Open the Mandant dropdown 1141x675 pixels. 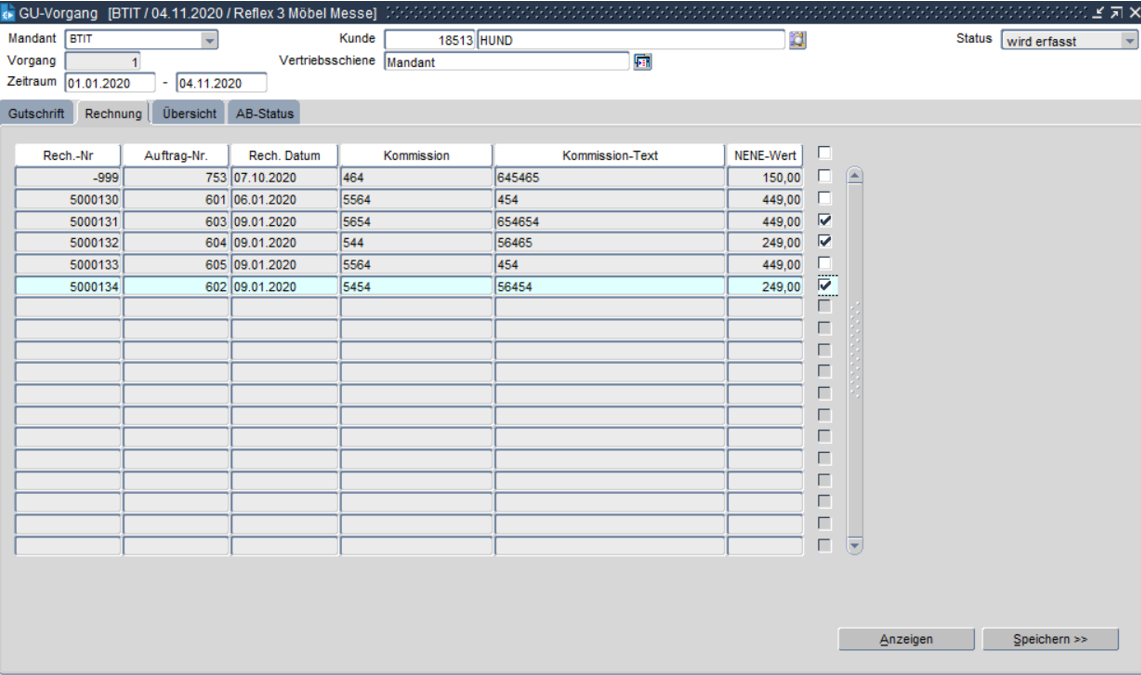coord(209,40)
